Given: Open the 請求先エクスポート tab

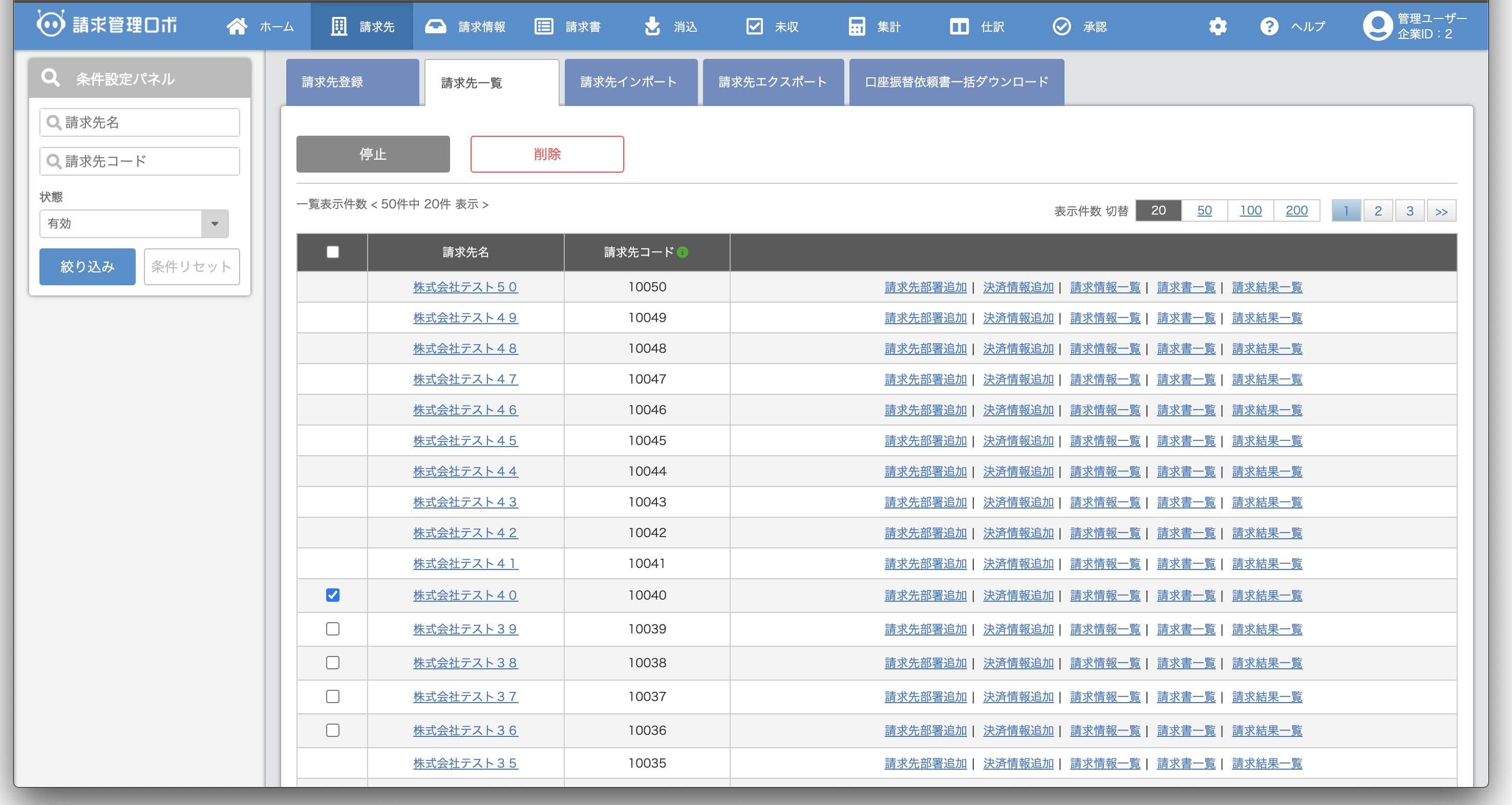Looking at the screenshot, I should (773, 82).
